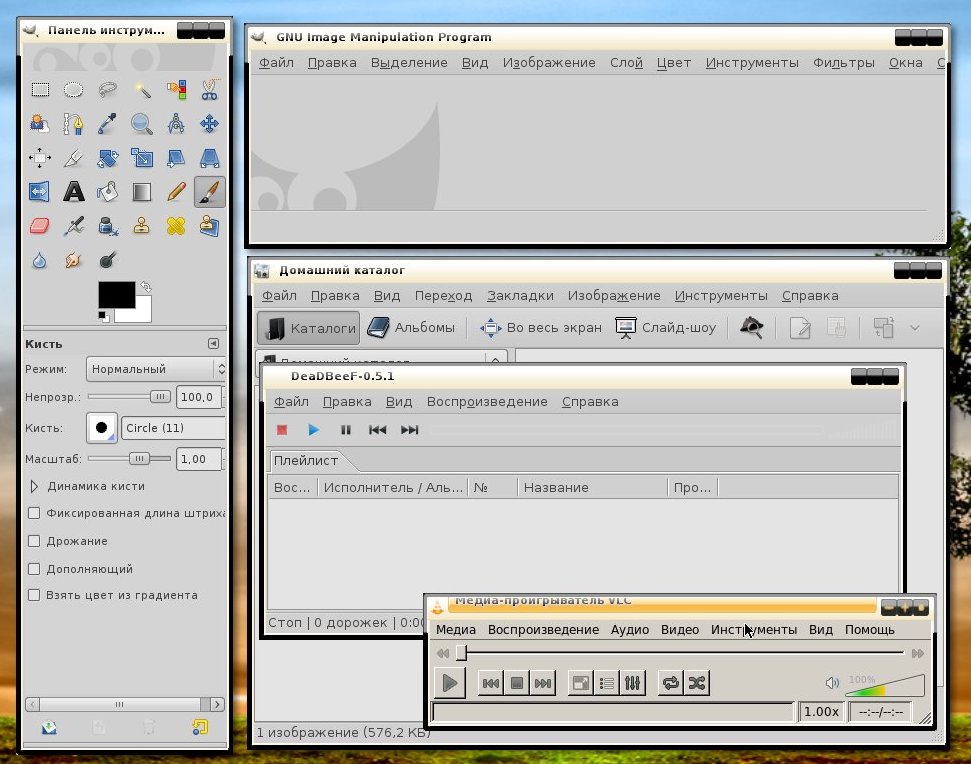The image size is (971, 764).
Task: Enable 'Дрожание' checkbox
Action: tap(34, 541)
